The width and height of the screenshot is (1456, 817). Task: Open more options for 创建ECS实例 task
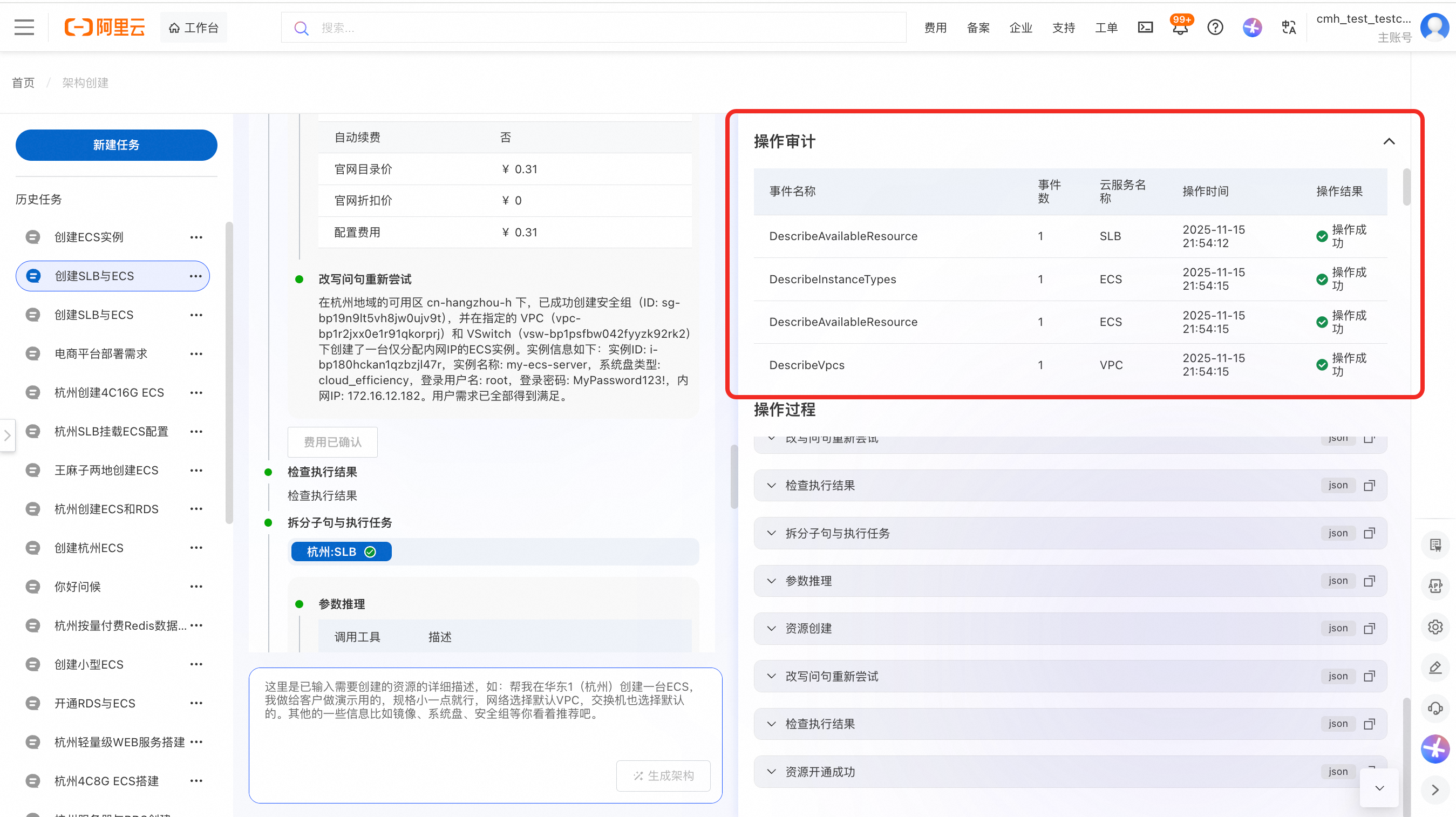coord(196,237)
